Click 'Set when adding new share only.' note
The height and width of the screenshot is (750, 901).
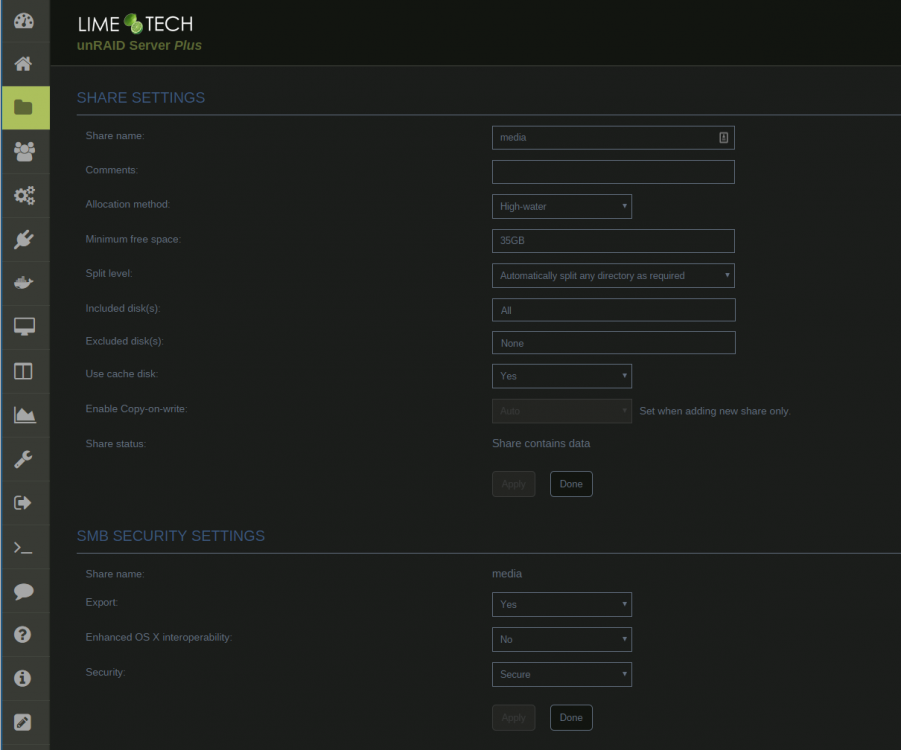(715, 411)
